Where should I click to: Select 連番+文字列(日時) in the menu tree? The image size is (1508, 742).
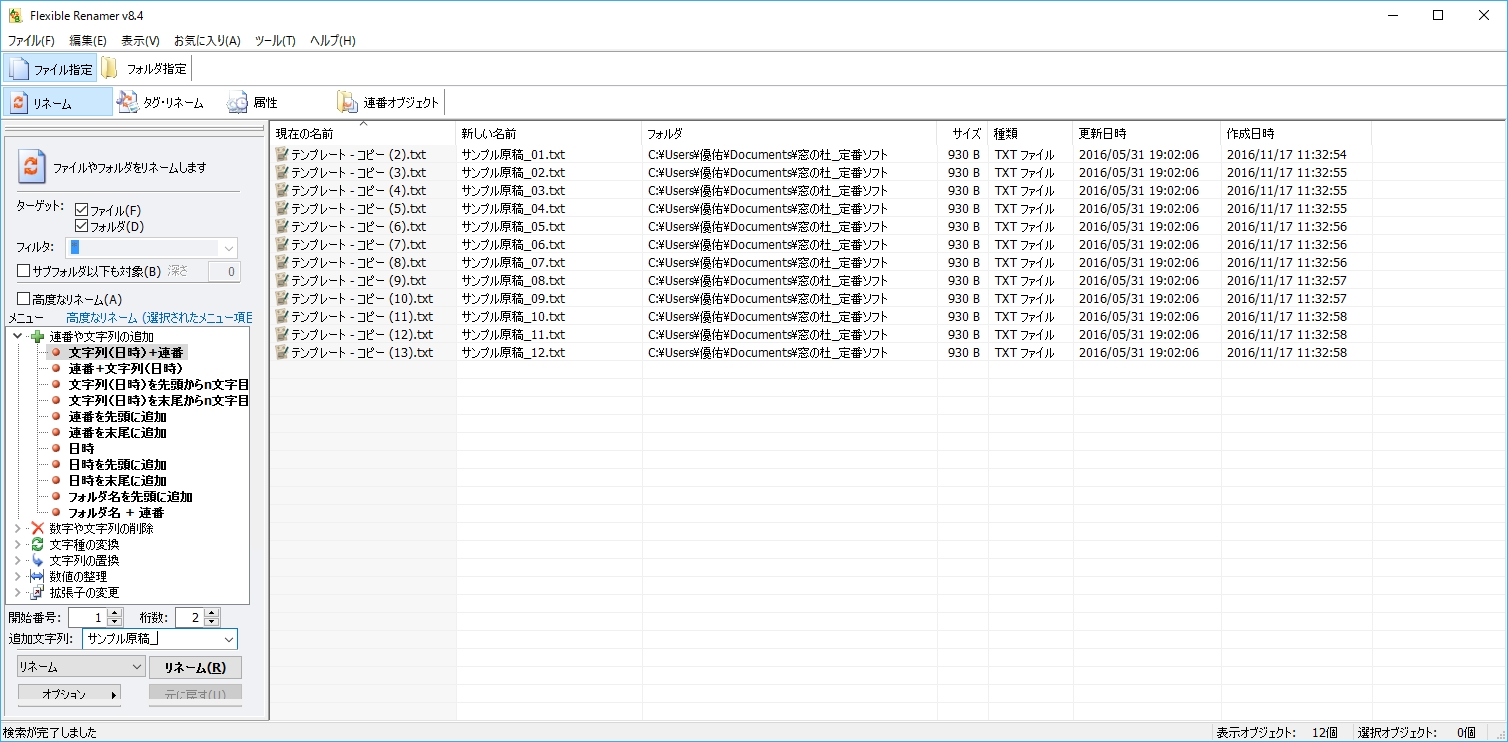pos(126,368)
